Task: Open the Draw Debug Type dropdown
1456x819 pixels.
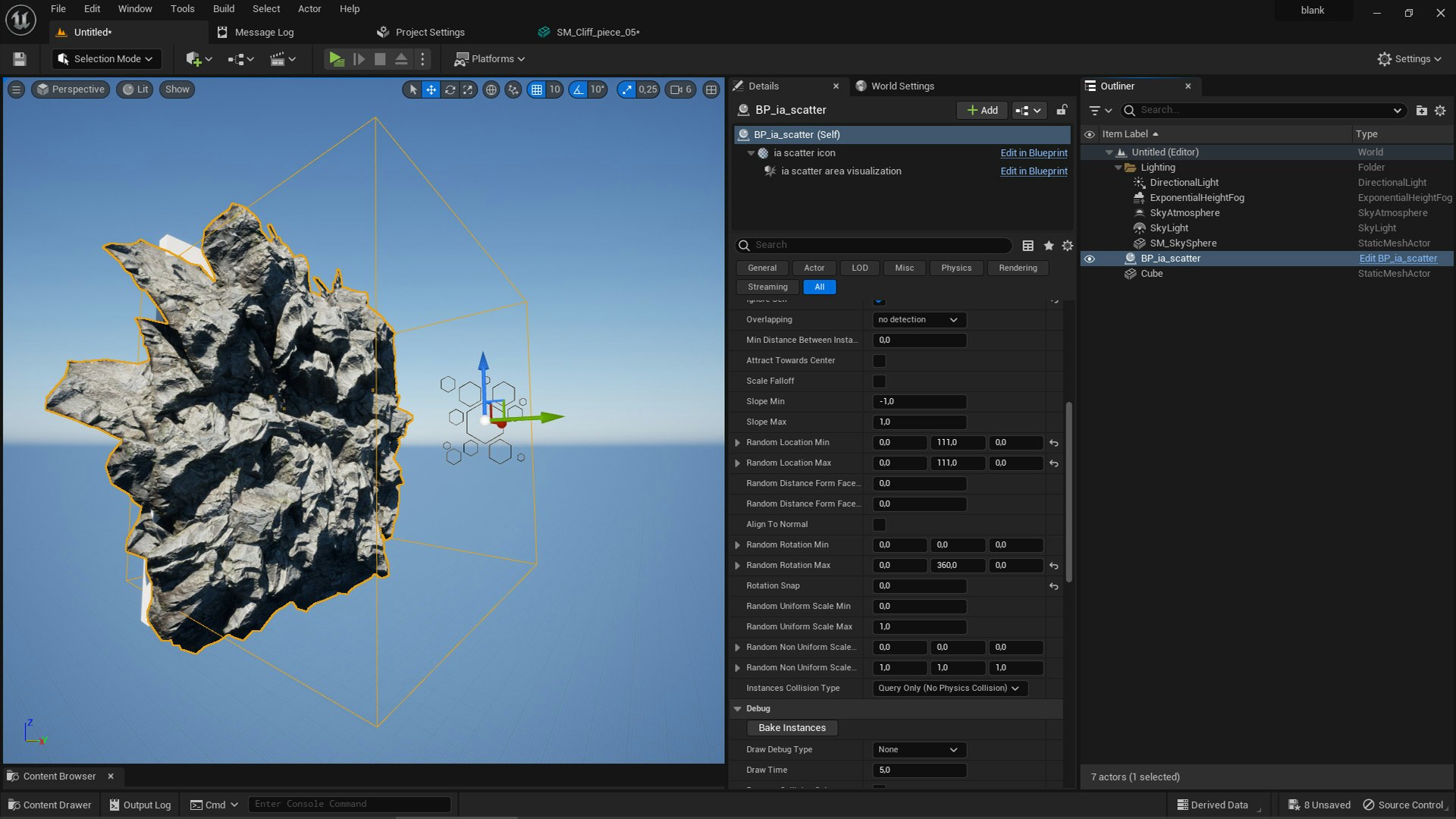Action: click(919, 750)
